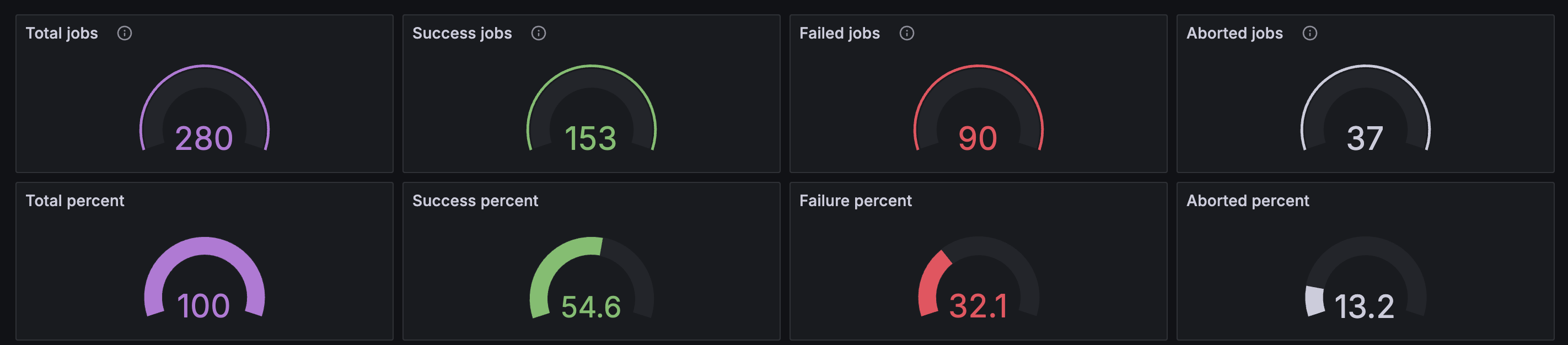Viewport: 1568px width, 345px height.
Task: Show the Aborted jobs info tooltip icon
Action: click(1309, 34)
